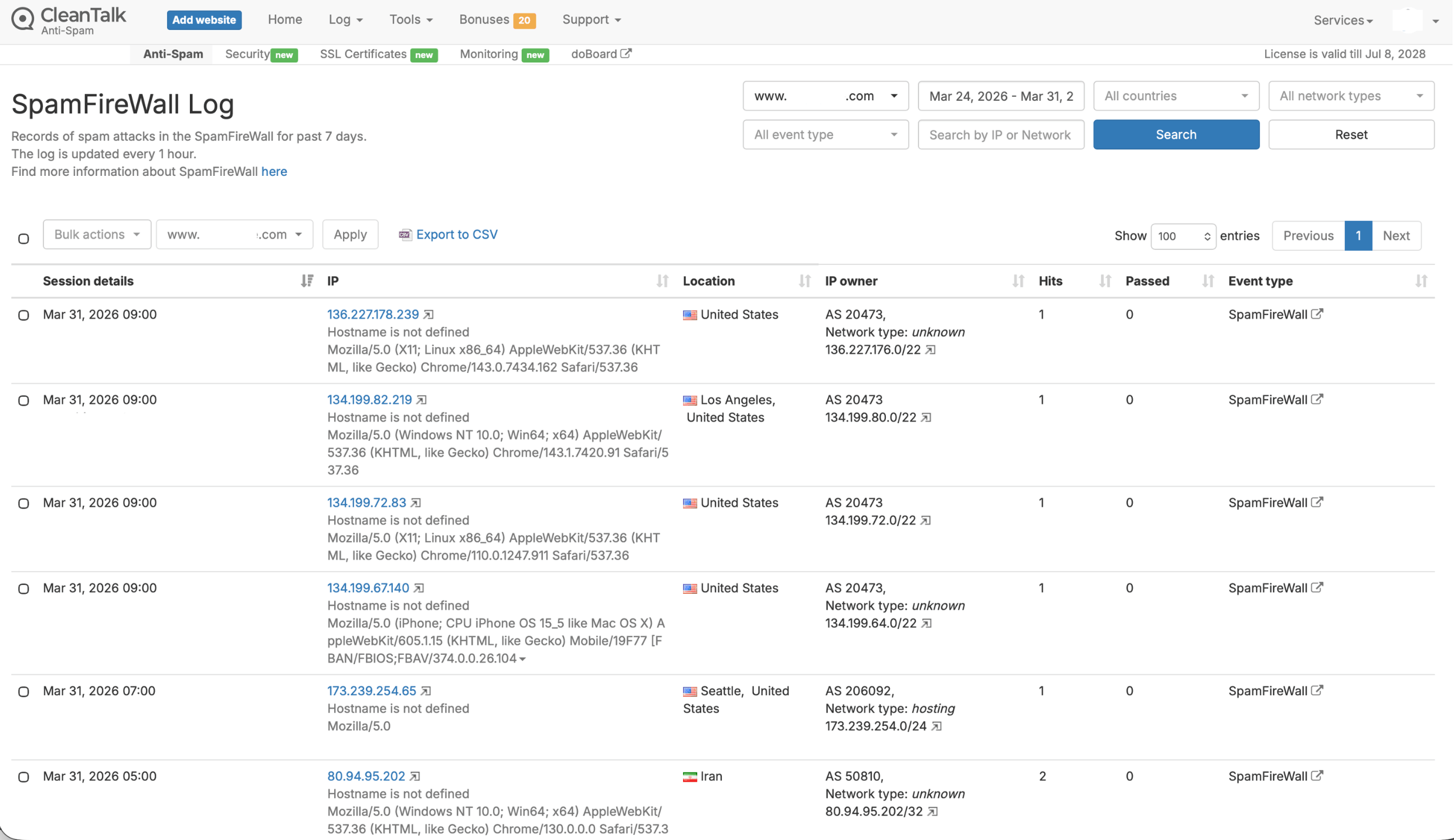Open the account avatar menu

tap(1415, 21)
